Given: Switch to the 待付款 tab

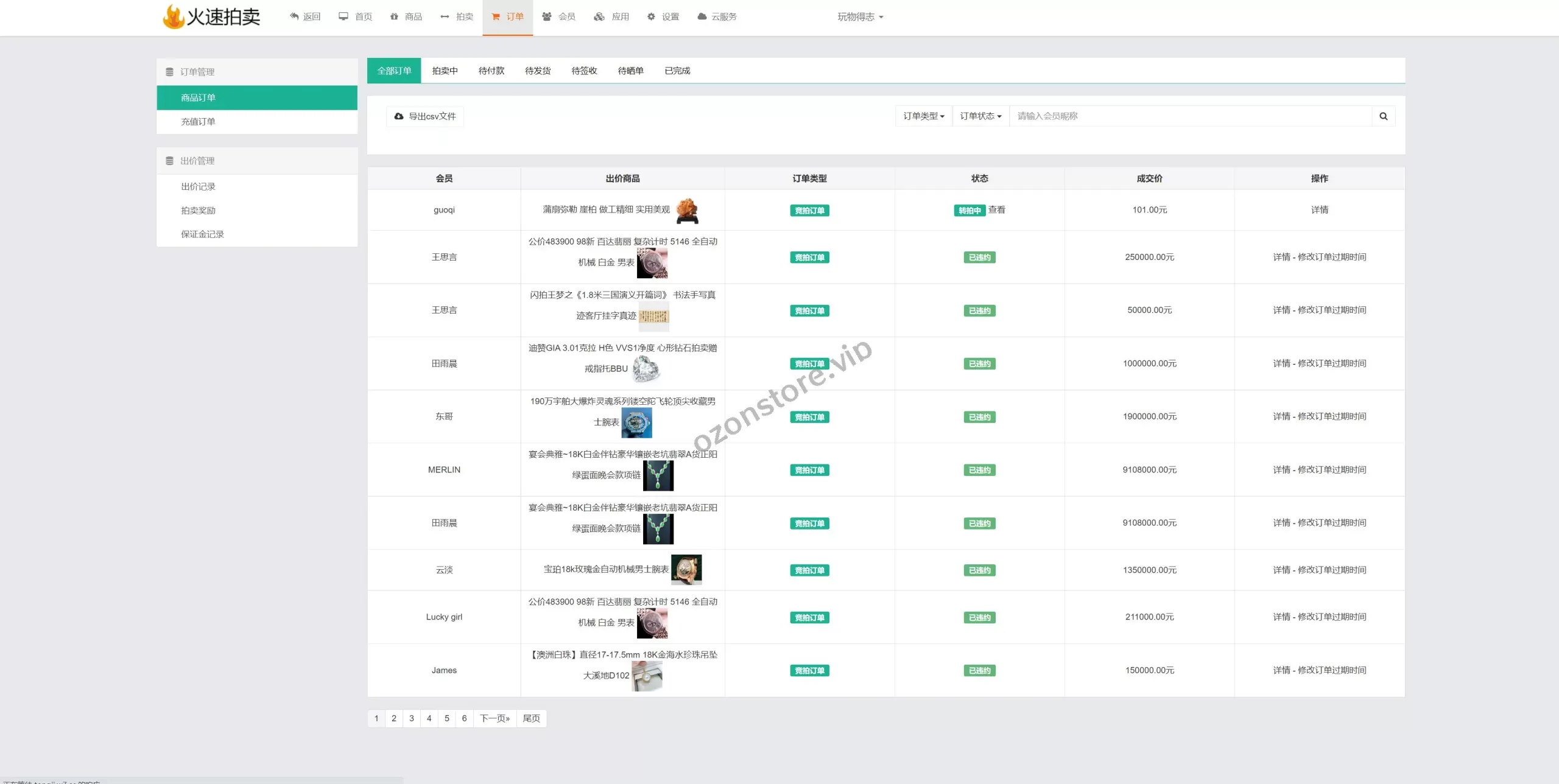Looking at the screenshot, I should [x=491, y=71].
